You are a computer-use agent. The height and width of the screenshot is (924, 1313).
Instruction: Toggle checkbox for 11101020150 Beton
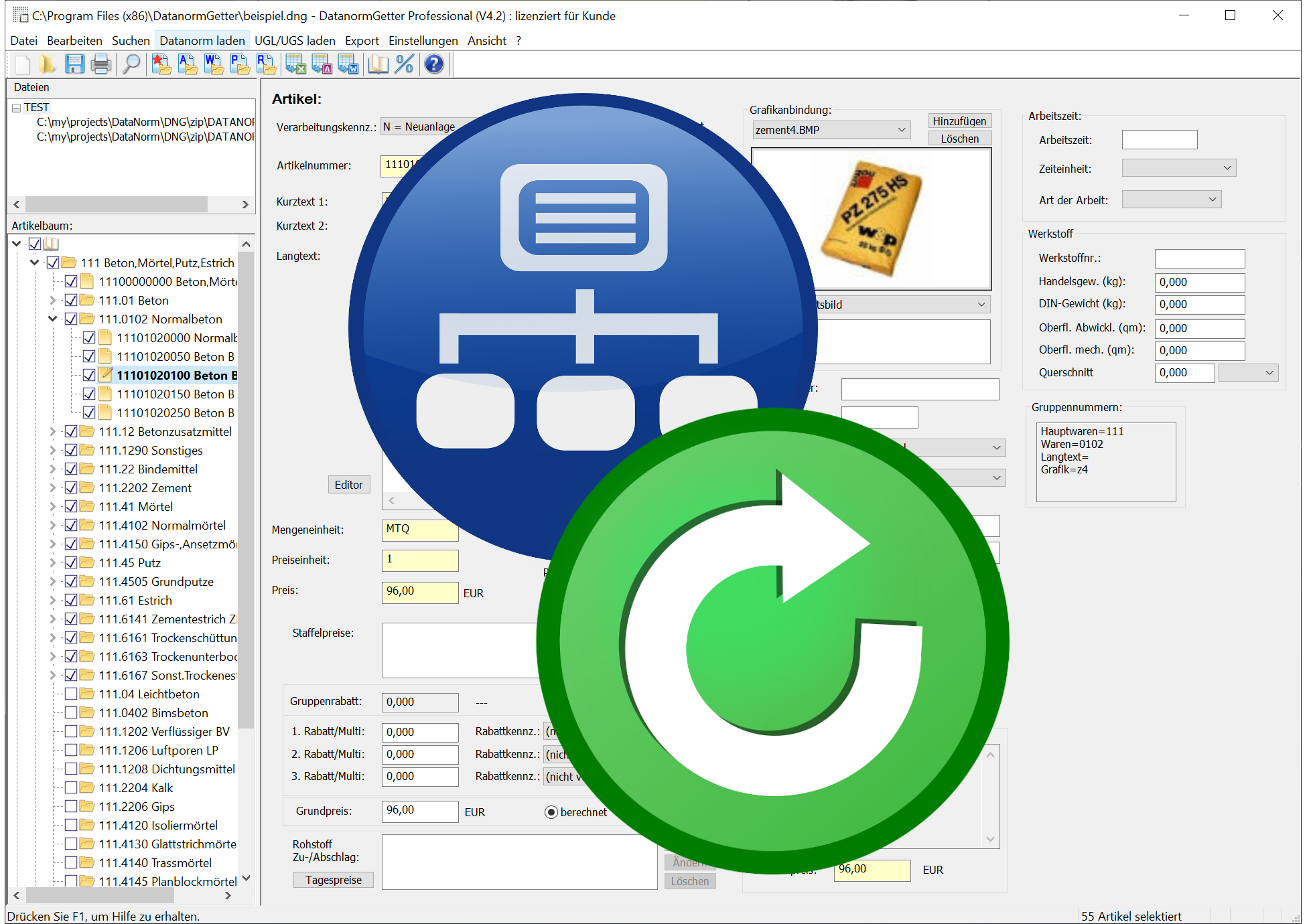[x=89, y=394]
